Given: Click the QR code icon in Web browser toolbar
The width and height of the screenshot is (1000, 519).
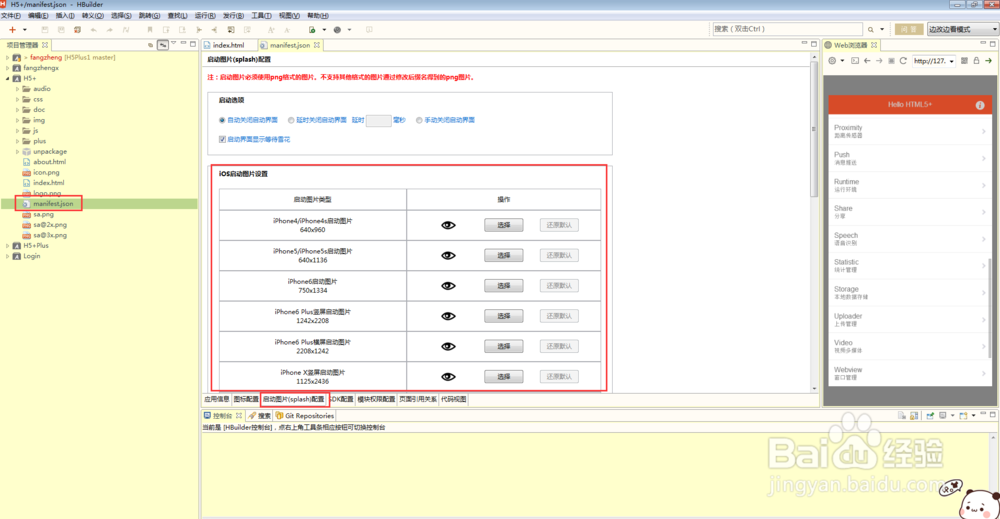Looking at the screenshot, I should pyautogui.click(x=964, y=61).
